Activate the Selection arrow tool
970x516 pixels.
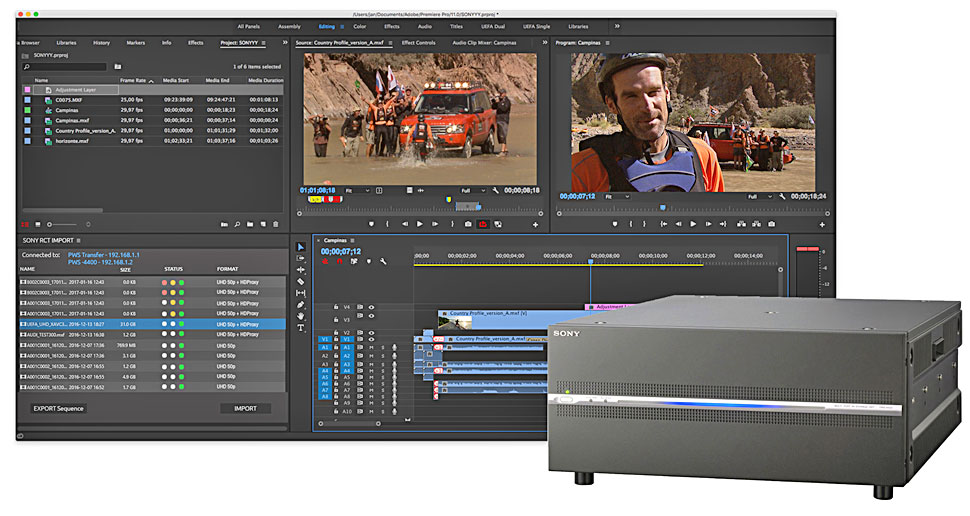301,246
